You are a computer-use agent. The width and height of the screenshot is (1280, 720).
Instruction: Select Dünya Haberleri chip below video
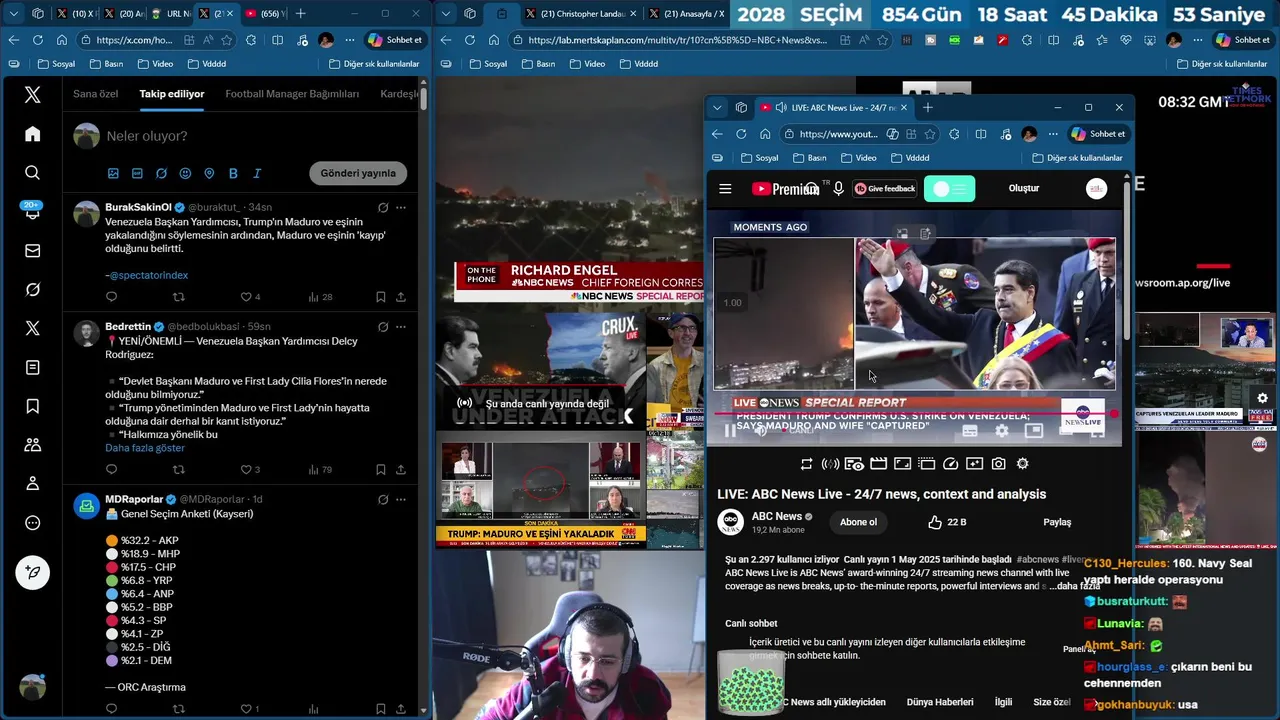(939, 702)
